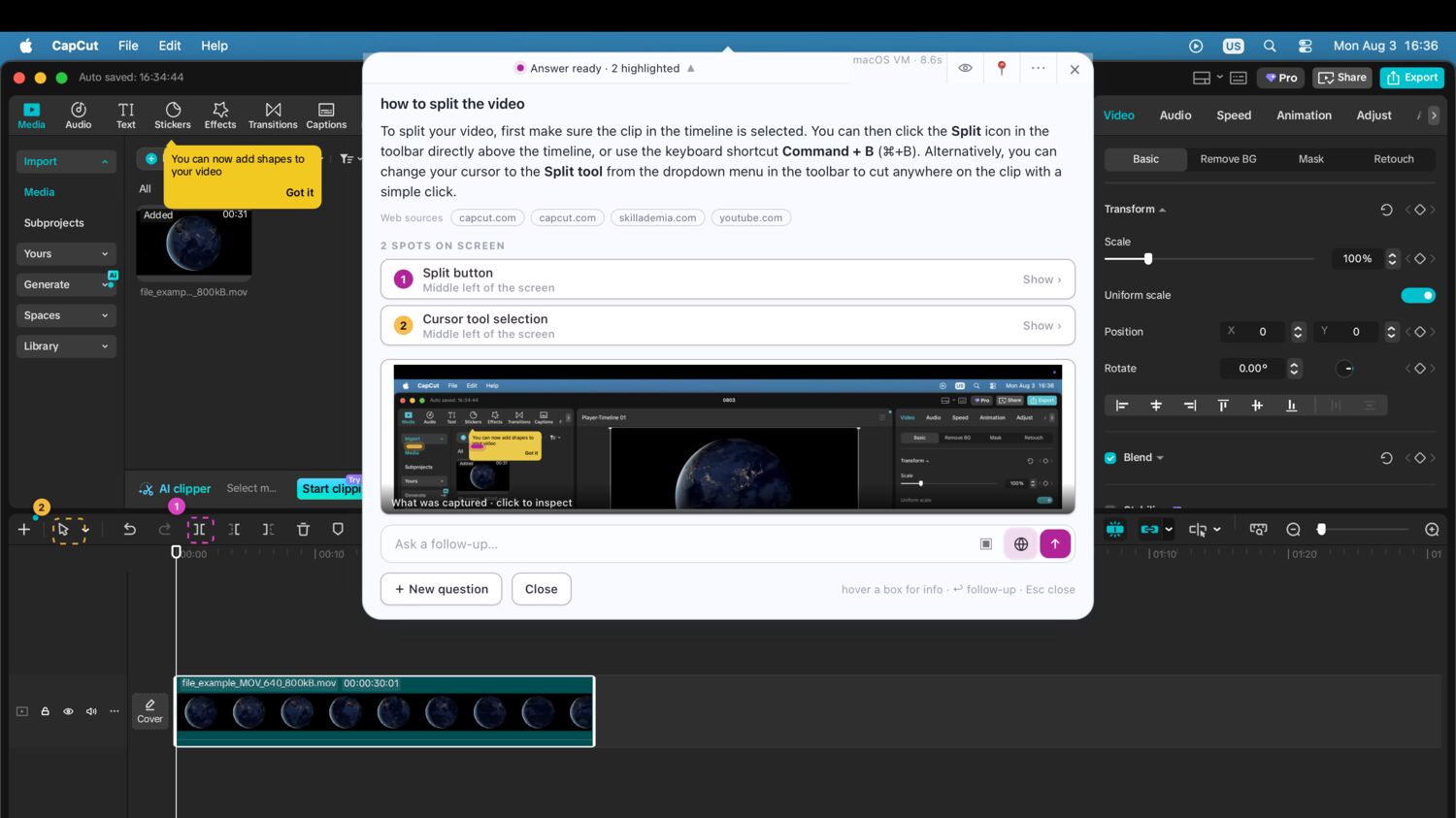Open the Transitions panel
The width and height of the screenshot is (1456, 818).
(x=273, y=115)
